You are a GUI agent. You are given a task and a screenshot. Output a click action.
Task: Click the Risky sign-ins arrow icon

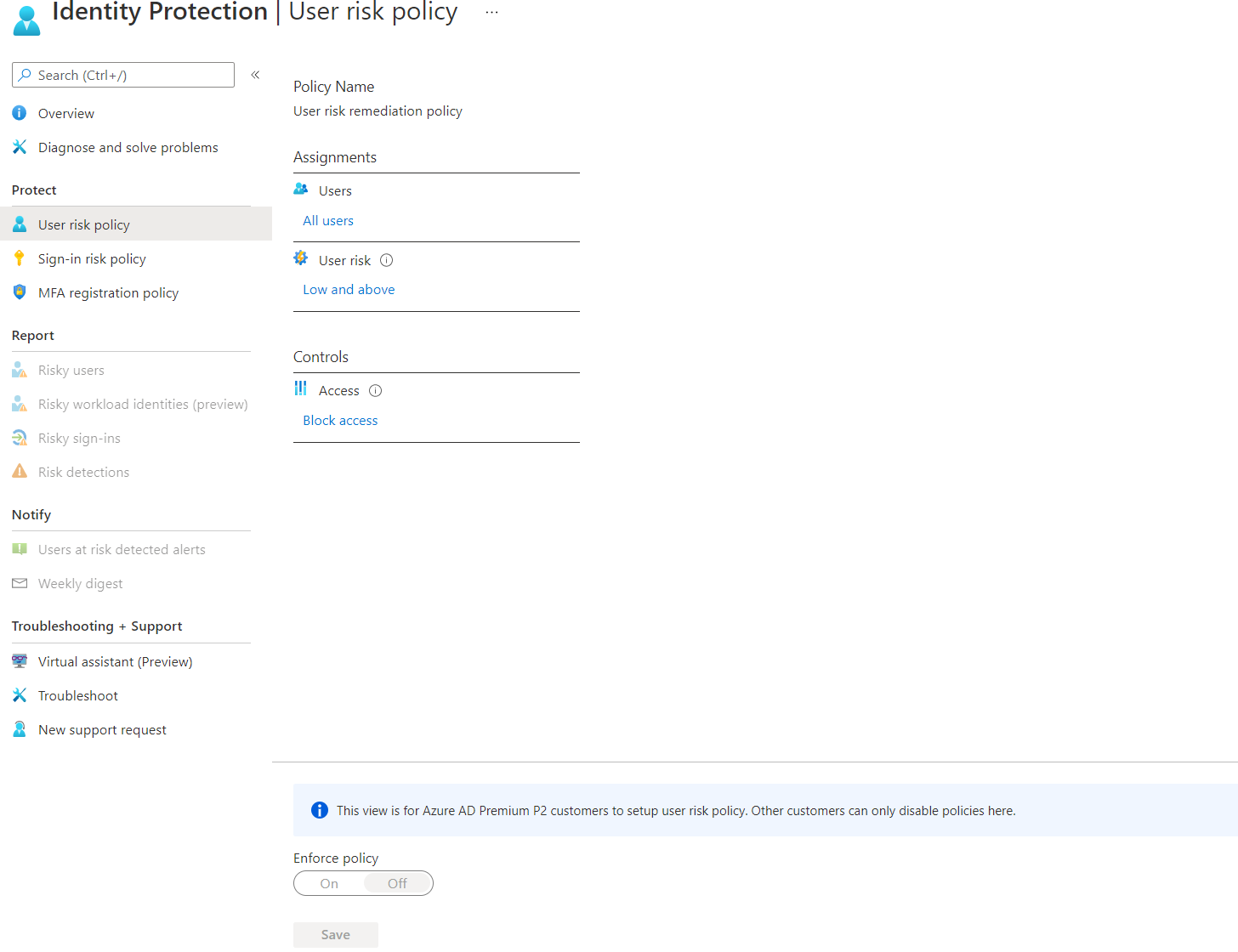[19, 437]
